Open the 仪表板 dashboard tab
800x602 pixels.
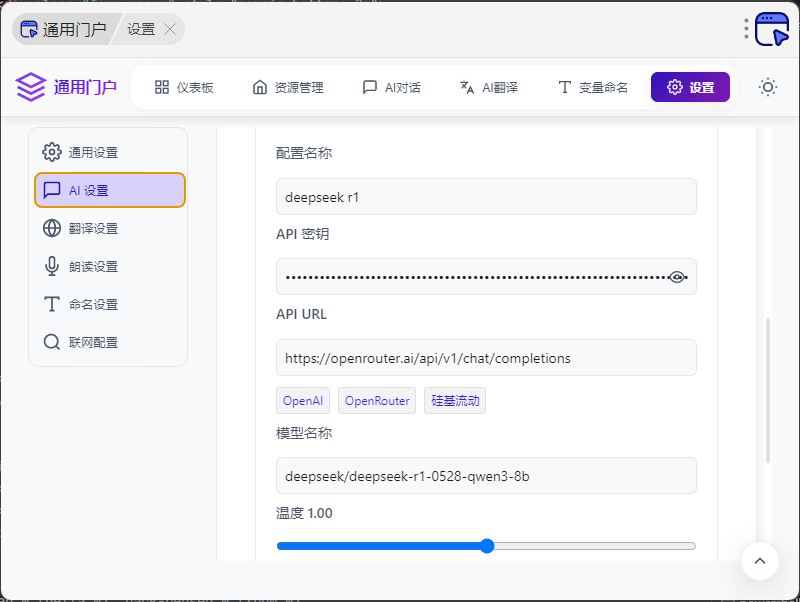pos(184,87)
